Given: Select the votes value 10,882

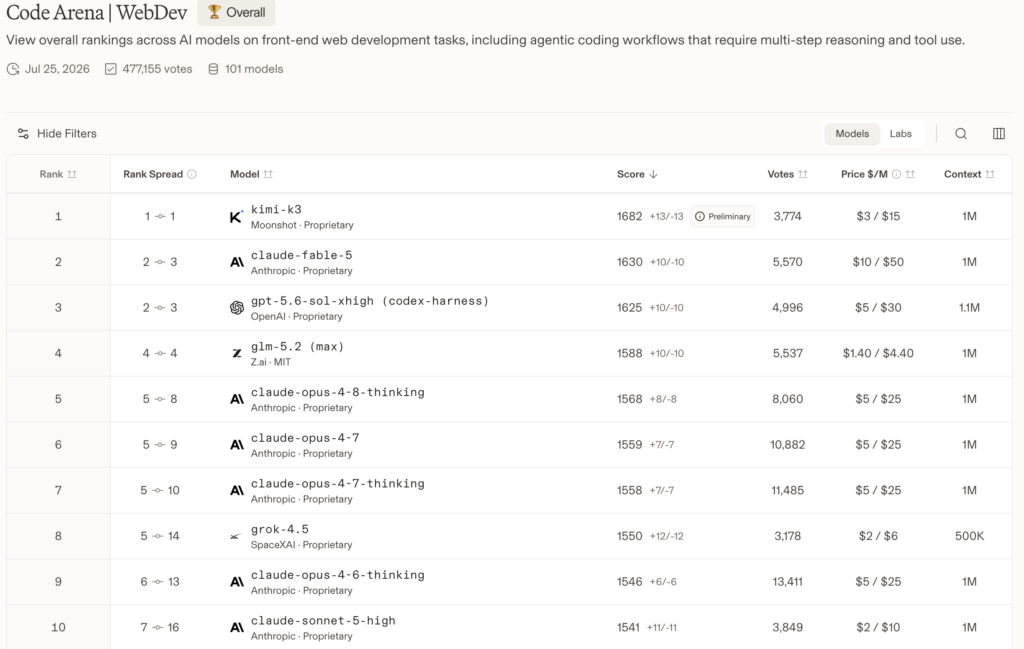Looking at the screenshot, I should click(x=788, y=445).
